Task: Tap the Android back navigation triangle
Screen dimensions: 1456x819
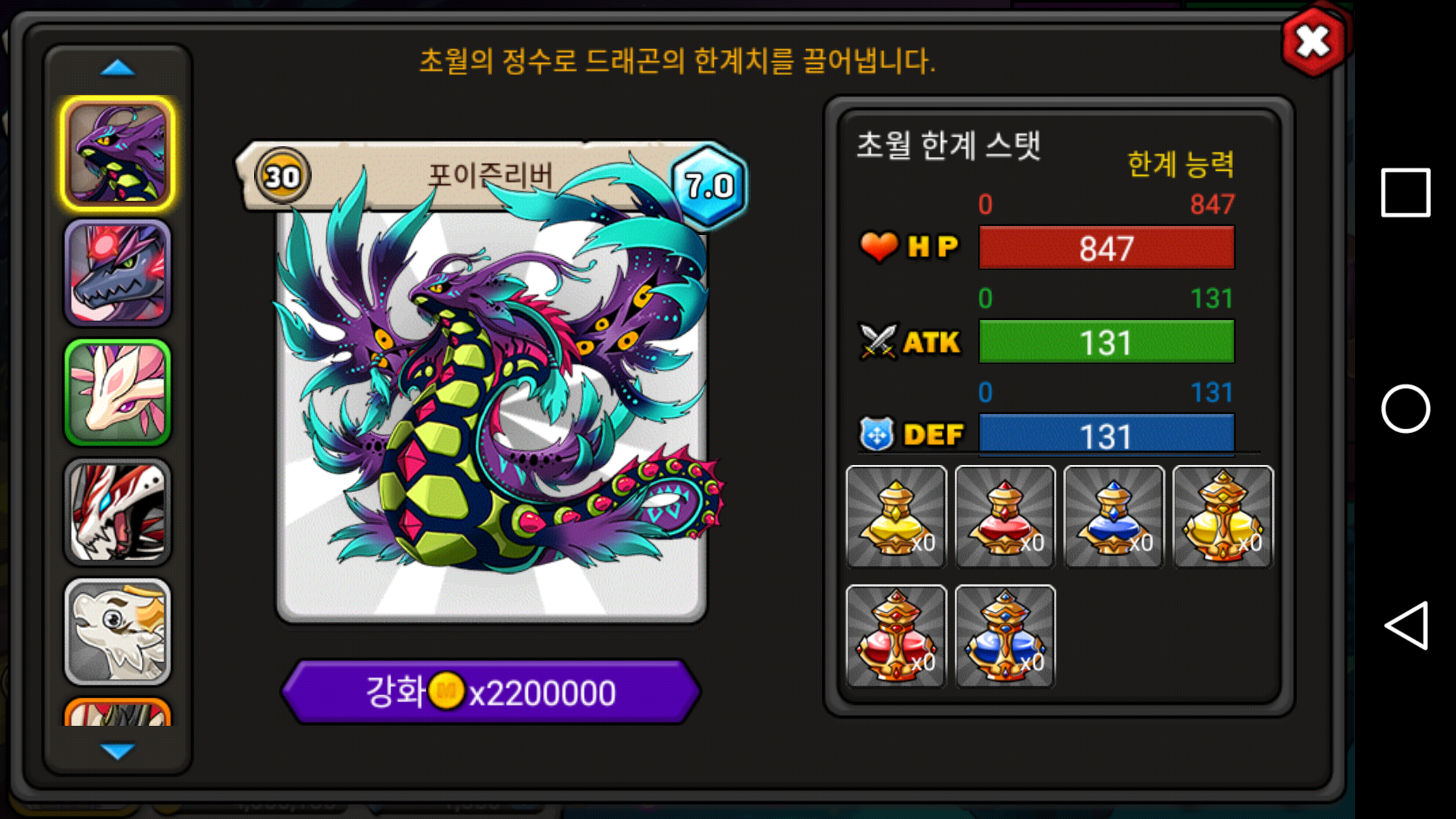Action: point(1407,626)
